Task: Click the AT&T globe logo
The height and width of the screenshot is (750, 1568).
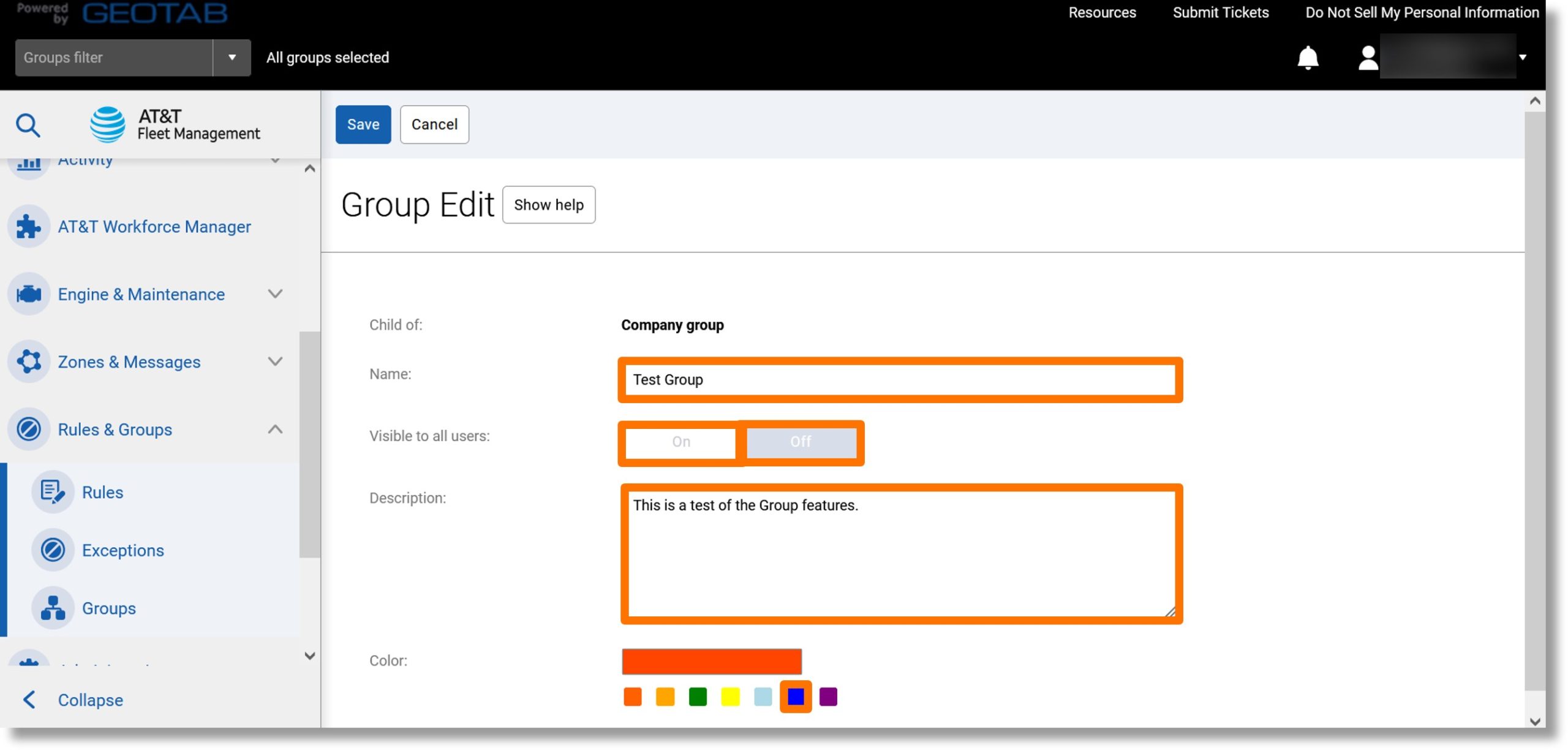Action: coord(108,124)
